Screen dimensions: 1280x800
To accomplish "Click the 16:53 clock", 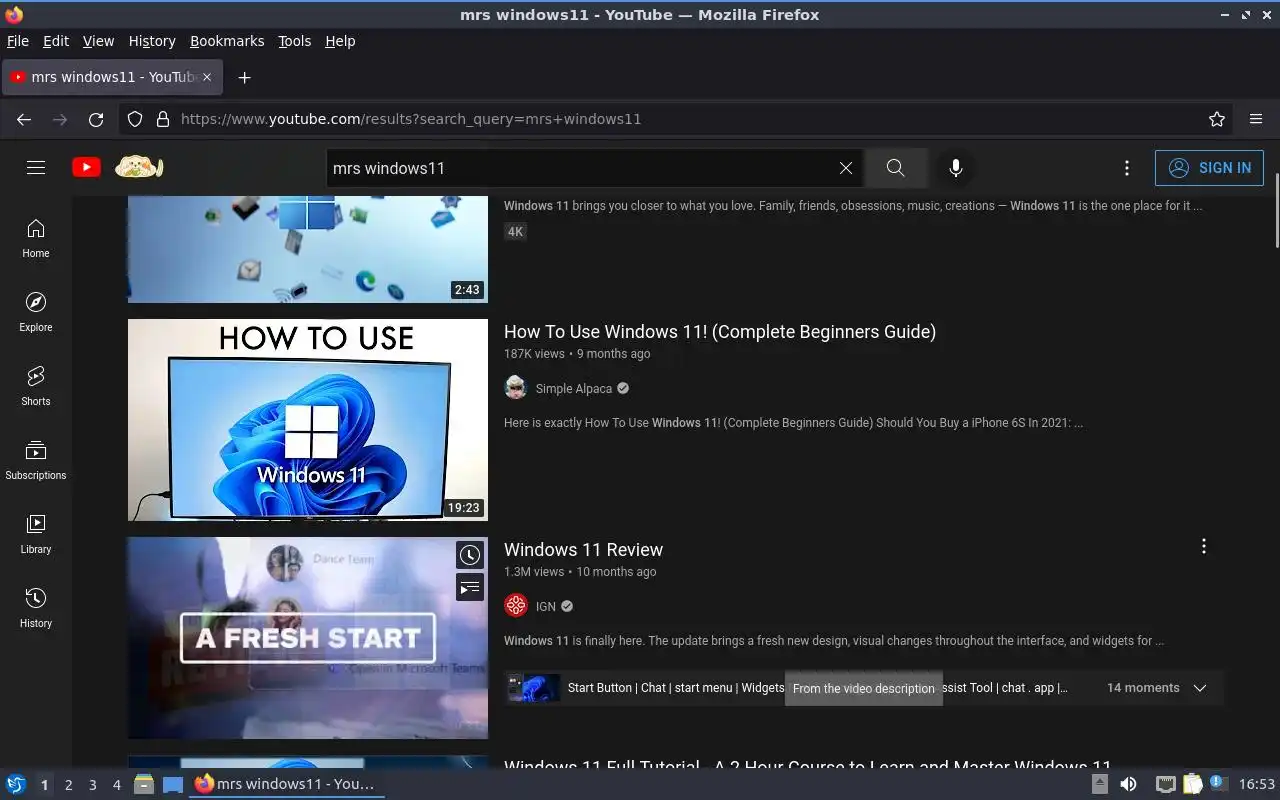I will click(x=1257, y=784).
